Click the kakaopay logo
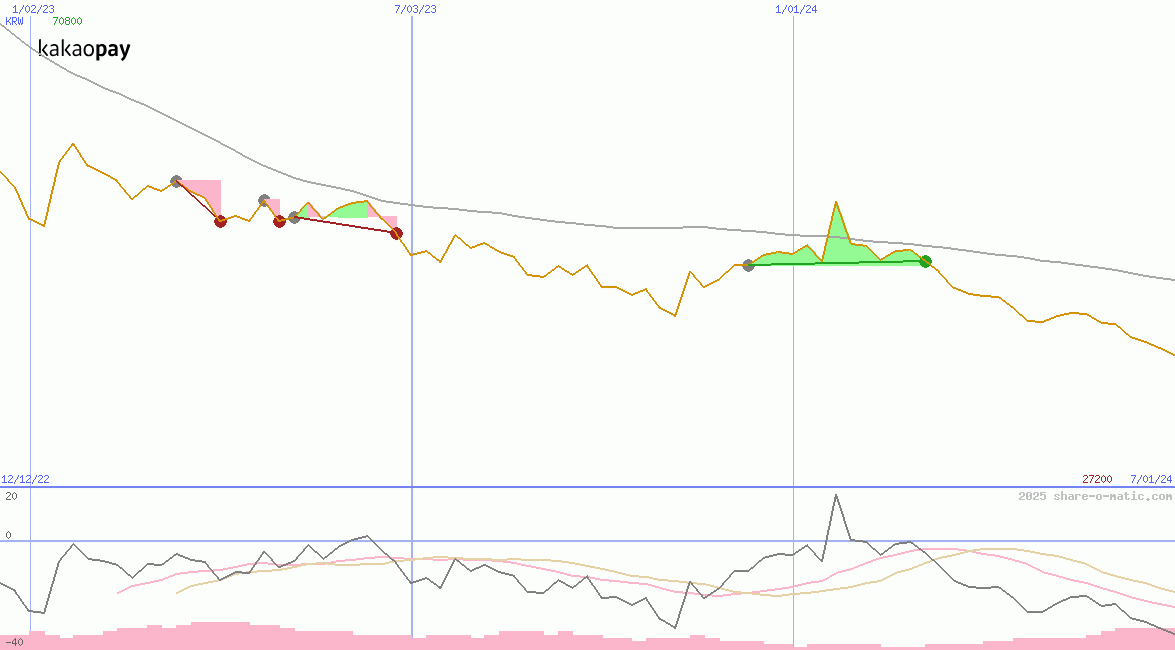This screenshot has height=650, width=1175. click(x=84, y=49)
